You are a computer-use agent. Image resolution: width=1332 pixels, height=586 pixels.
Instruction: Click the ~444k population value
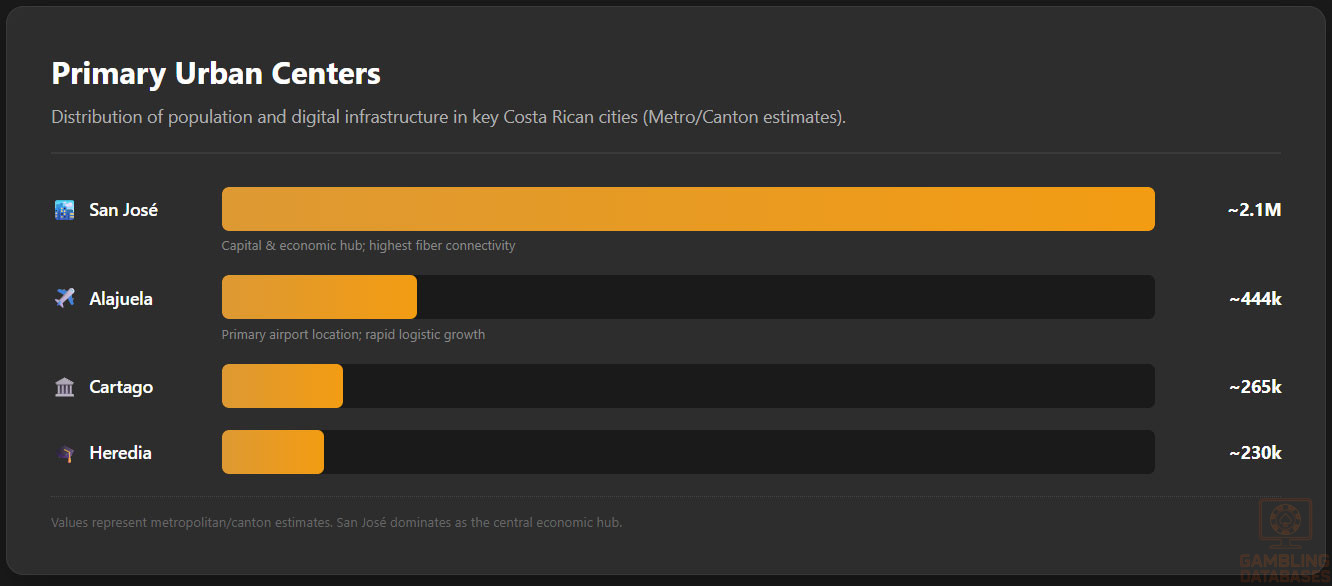1255,298
